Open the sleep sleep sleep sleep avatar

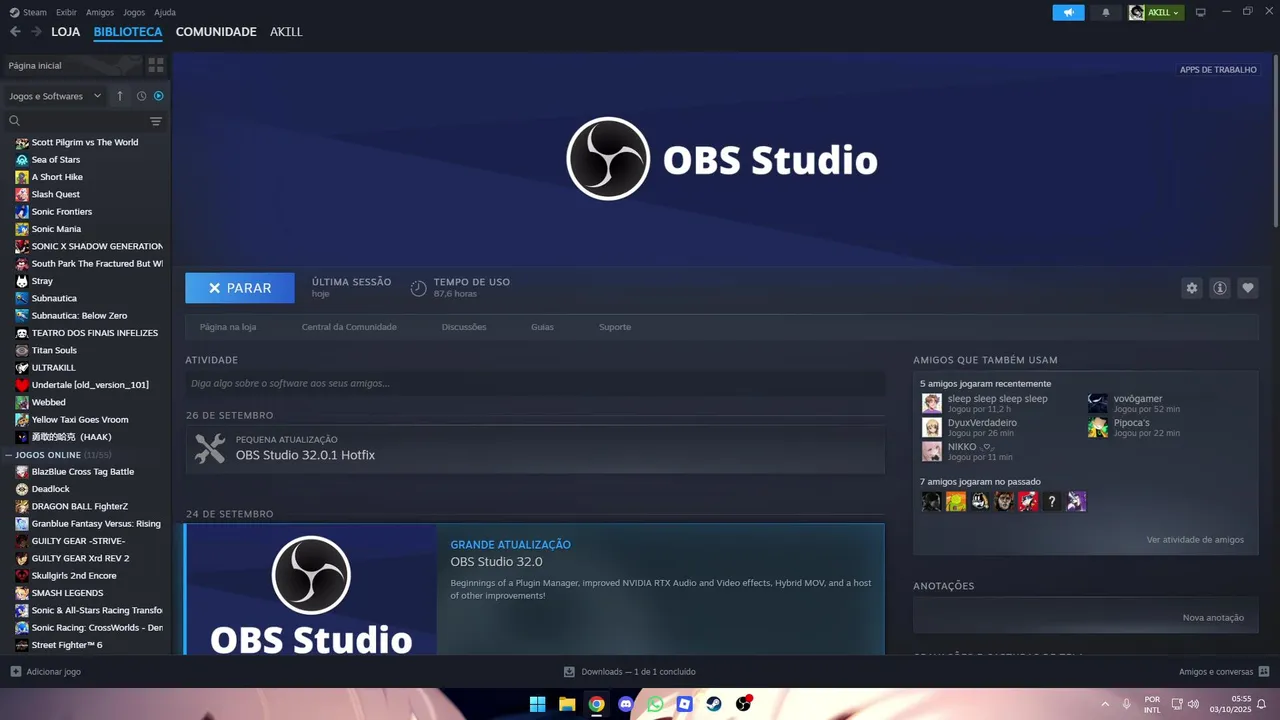(931, 403)
